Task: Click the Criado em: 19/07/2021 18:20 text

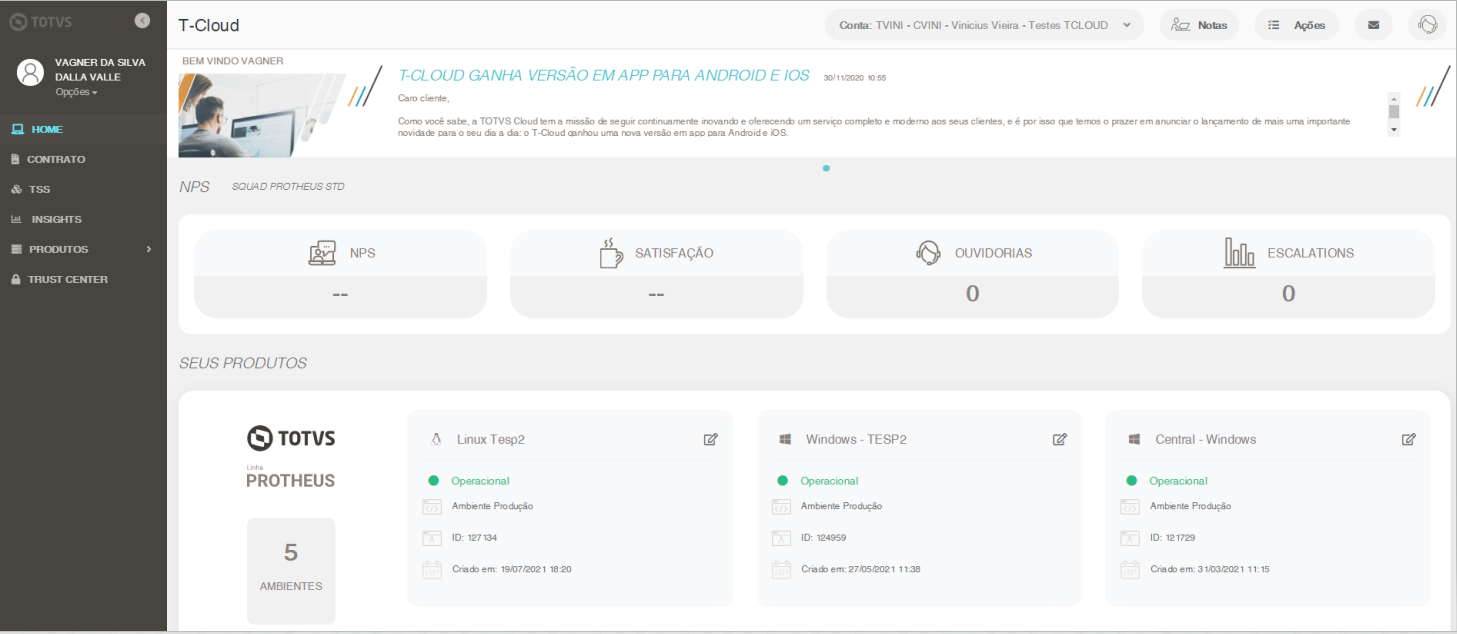Action: click(x=511, y=569)
